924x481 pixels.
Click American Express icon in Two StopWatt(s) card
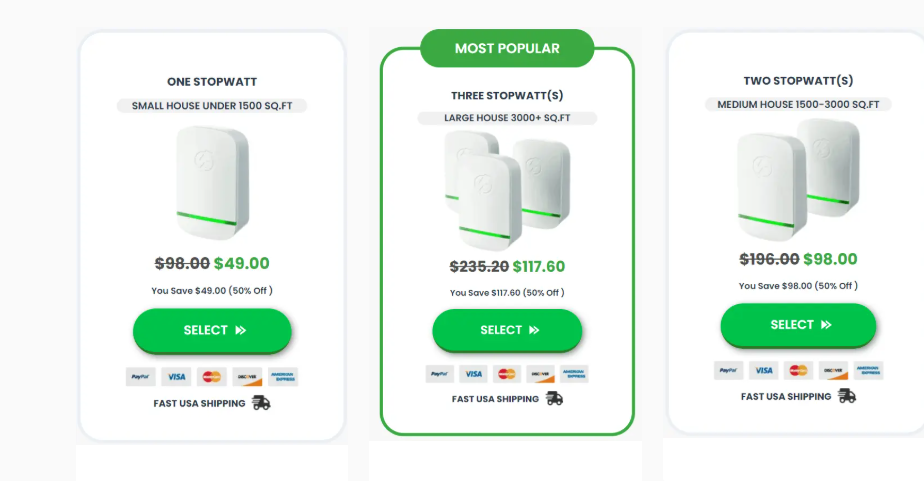pyautogui.click(x=868, y=370)
